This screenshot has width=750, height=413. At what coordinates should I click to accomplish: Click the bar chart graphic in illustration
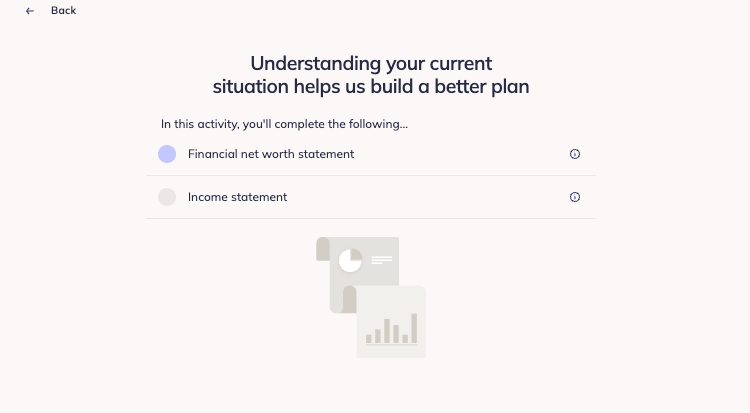tap(391, 329)
